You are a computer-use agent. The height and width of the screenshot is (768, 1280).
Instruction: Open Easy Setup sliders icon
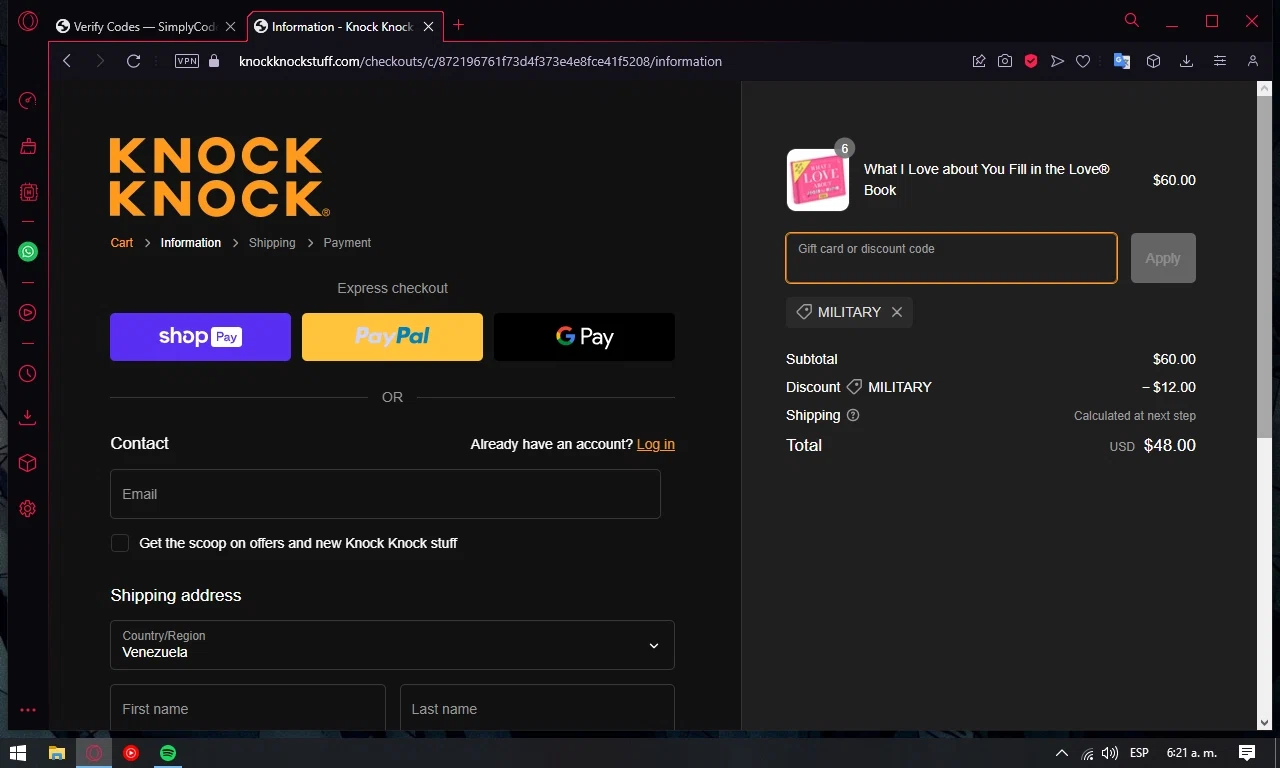click(x=1220, y=61)
